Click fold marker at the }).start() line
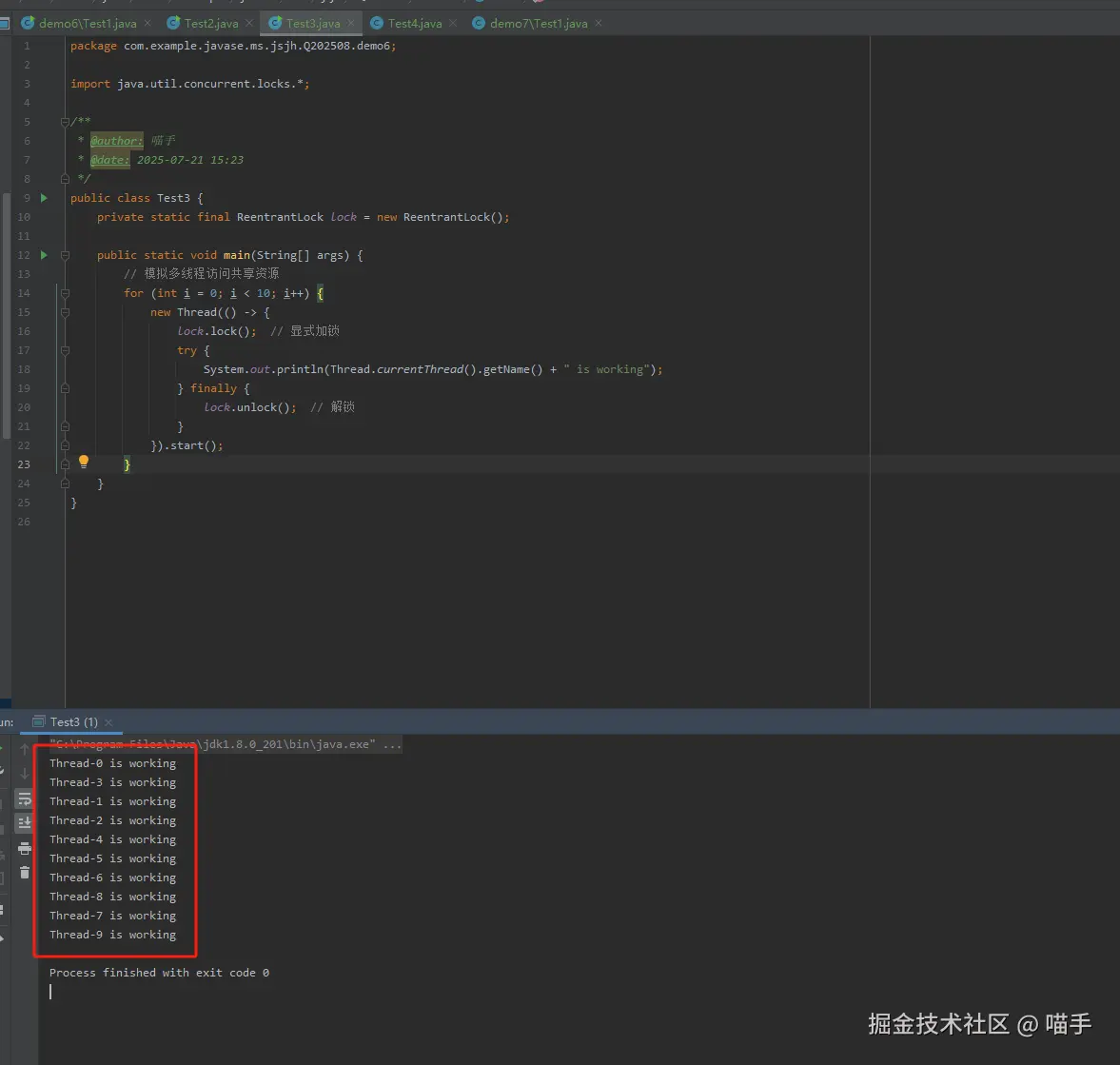The image size is (1120, 1065). tap(65, 445)
